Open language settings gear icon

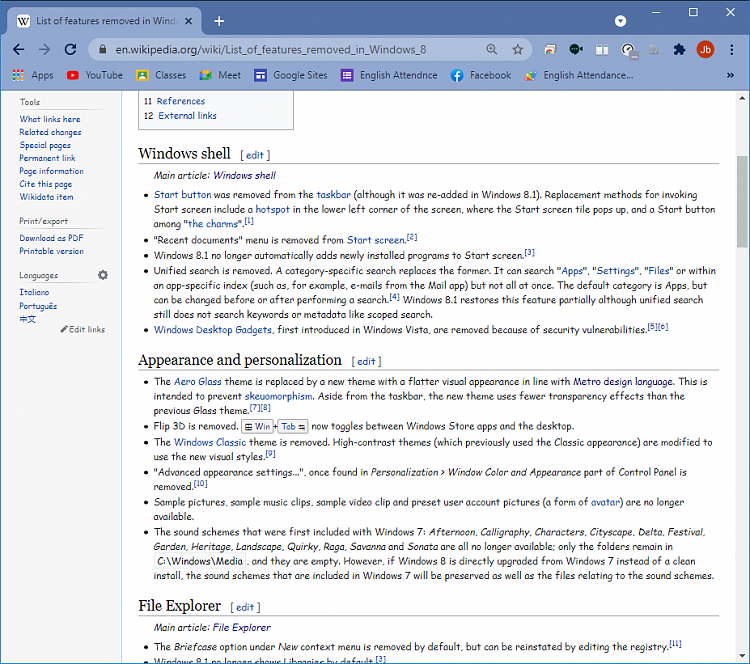pos(103,275)
